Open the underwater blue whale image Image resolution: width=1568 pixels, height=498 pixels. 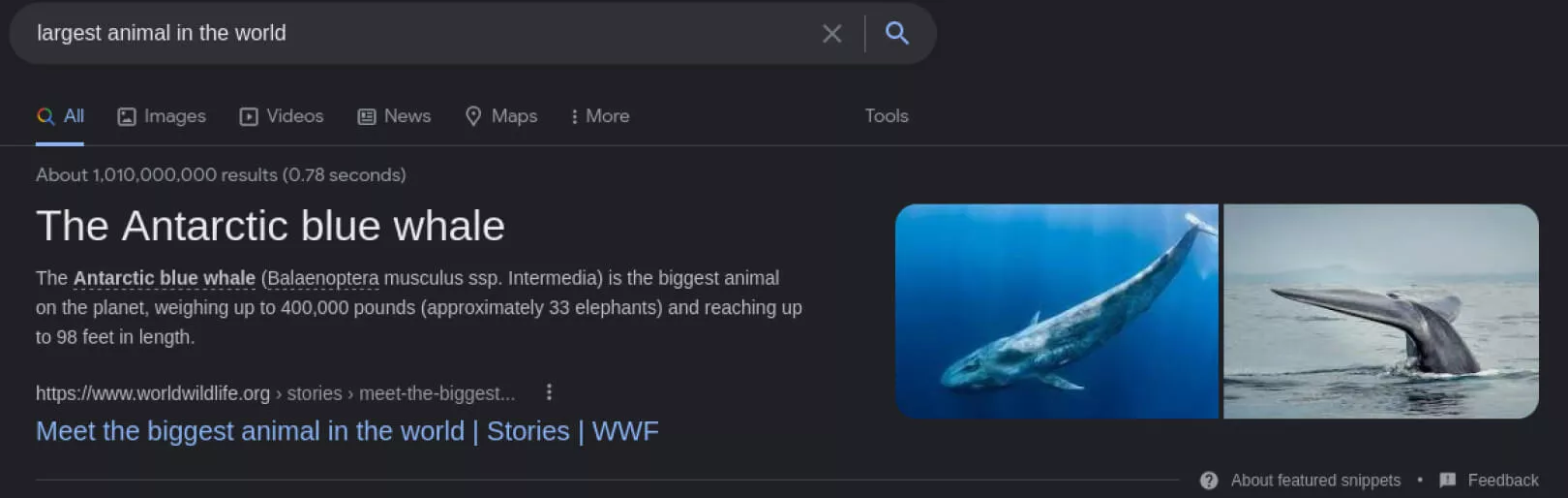[1056, 311]
